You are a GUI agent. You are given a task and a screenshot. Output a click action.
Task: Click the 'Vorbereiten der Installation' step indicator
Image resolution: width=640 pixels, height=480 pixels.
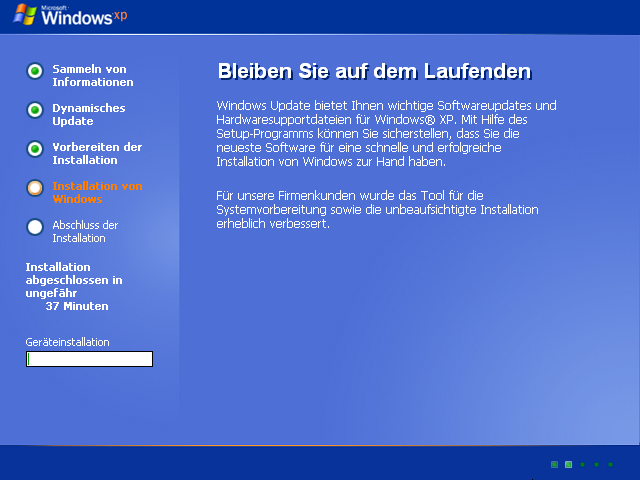click(x=35, y=149)
